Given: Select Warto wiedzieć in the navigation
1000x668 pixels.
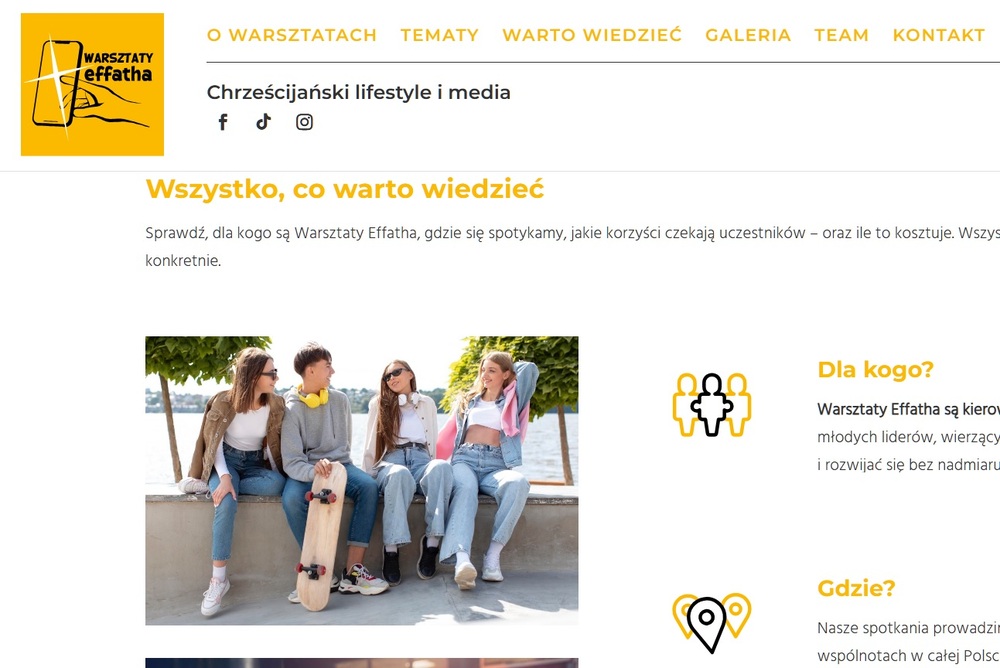Looking at the screenshot, I should 592,34.
